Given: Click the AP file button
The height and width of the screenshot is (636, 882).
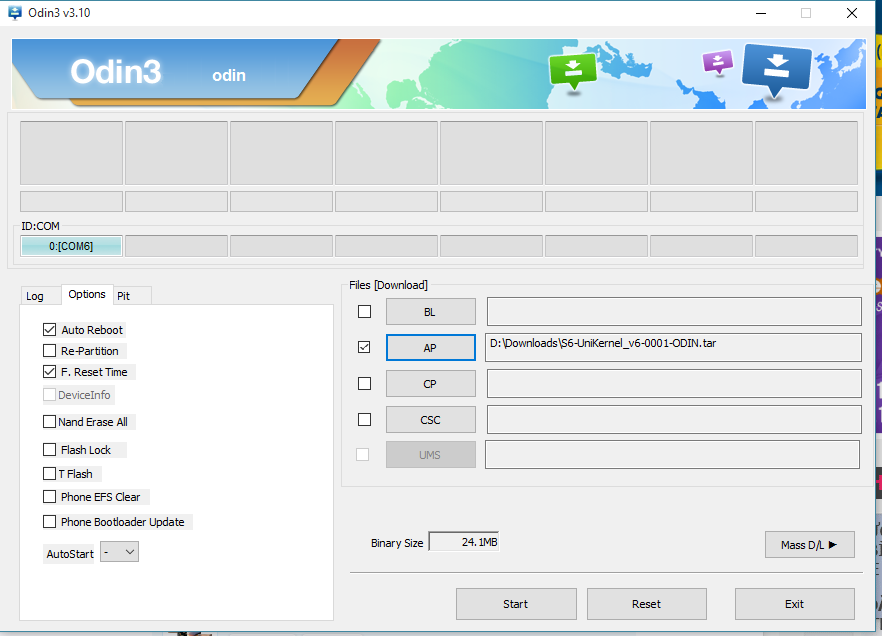Looking at the screenshot, I should click(430, 348).
